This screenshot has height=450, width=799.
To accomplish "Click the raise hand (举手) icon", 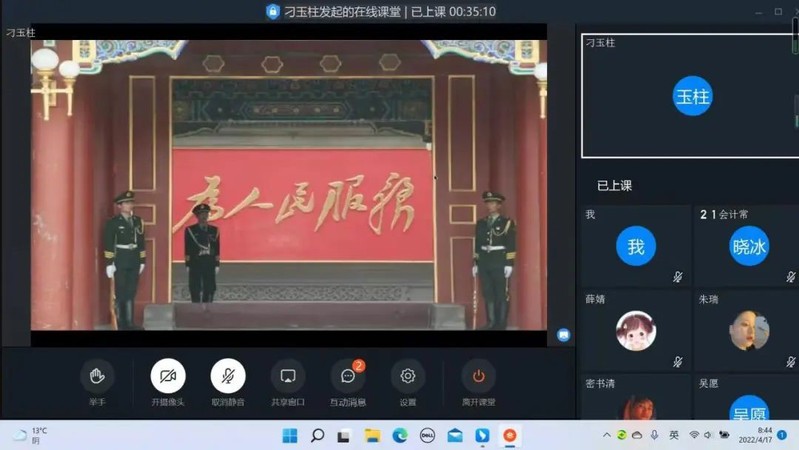I will pyautogui.click(x=97, y=376).
